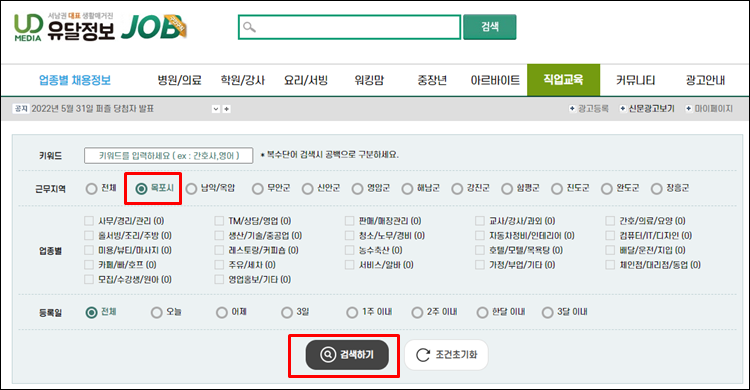Image resolution: width=750 pixels, height=390 pixels.
Task: Check the 호텔/모텔/목욕탕 checkbox
Action: (480, 250)
